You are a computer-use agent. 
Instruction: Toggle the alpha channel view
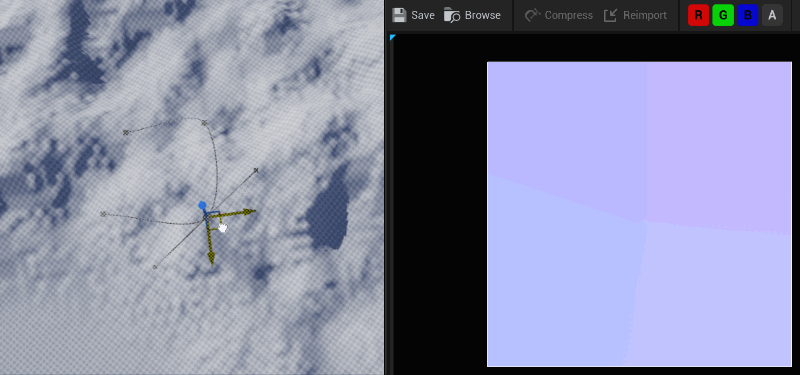[x=772, y=15]
